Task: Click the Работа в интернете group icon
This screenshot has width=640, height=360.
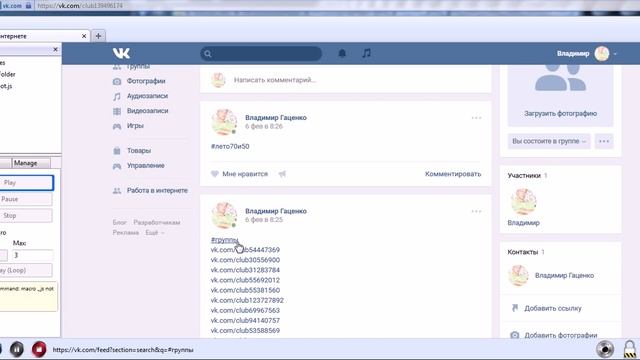Action: tap(117, 191)
